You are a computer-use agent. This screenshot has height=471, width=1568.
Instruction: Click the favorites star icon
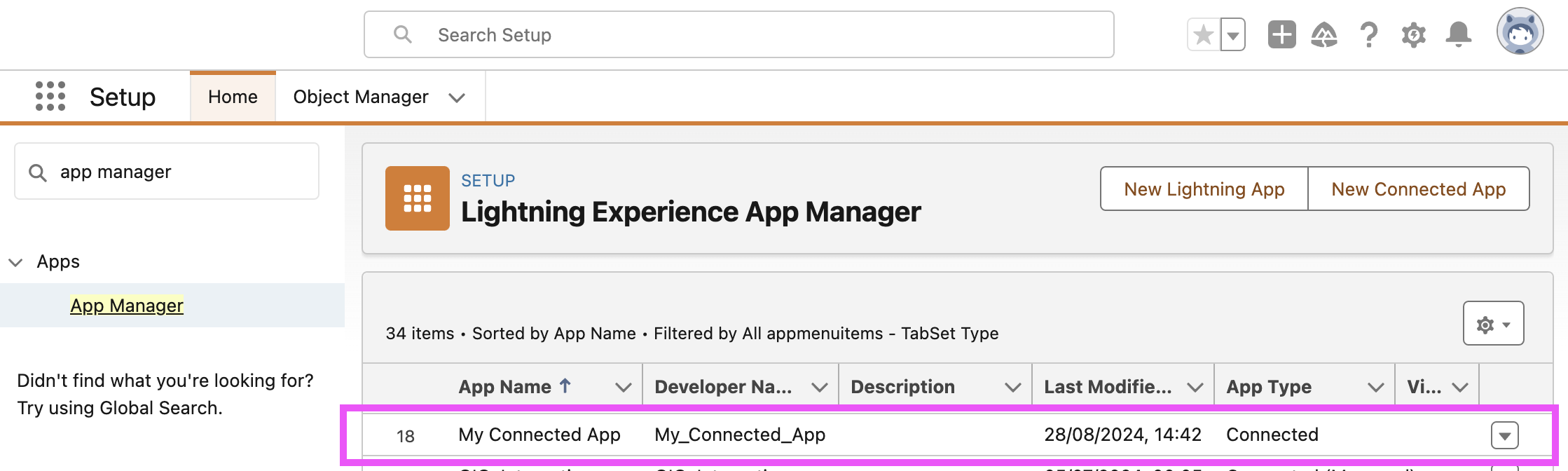[x=1204, y=34]
